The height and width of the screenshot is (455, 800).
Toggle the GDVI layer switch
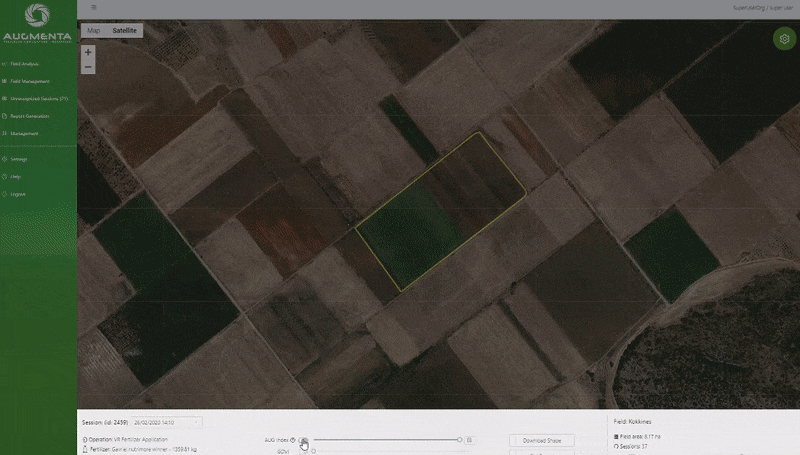pyautogui.click(x=304, y=451)
